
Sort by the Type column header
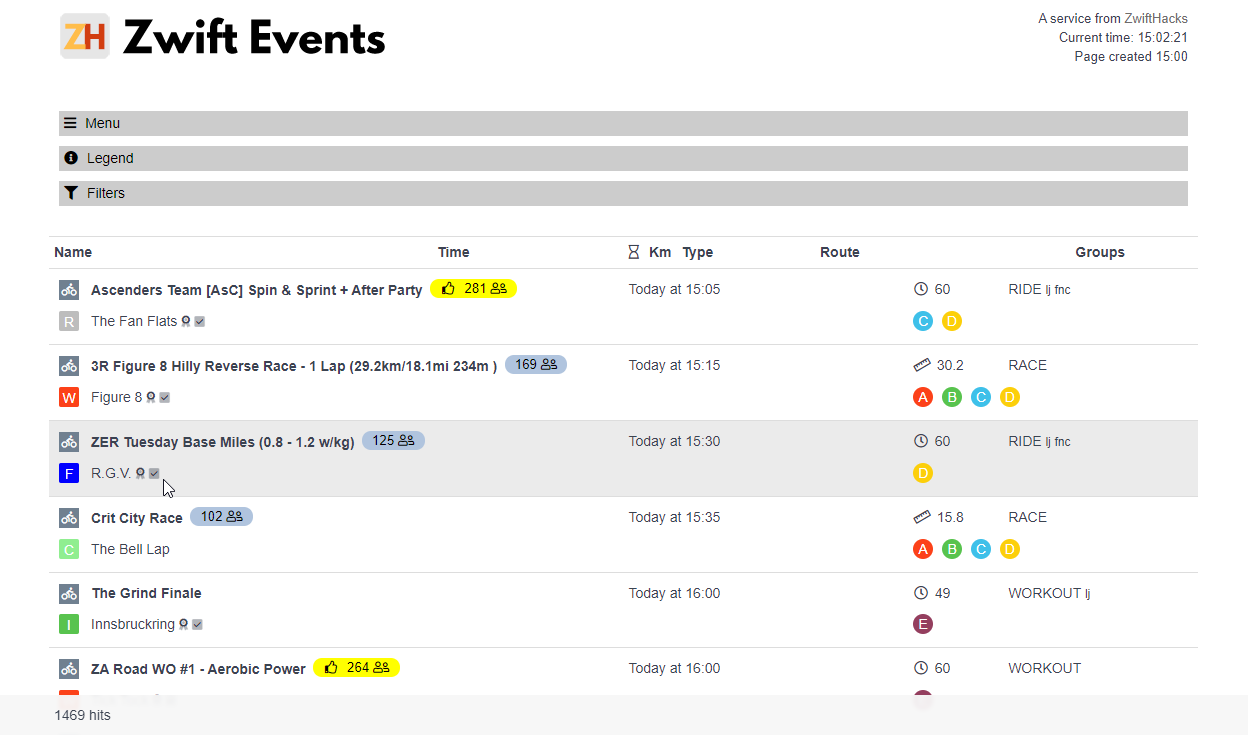(698, 252)
